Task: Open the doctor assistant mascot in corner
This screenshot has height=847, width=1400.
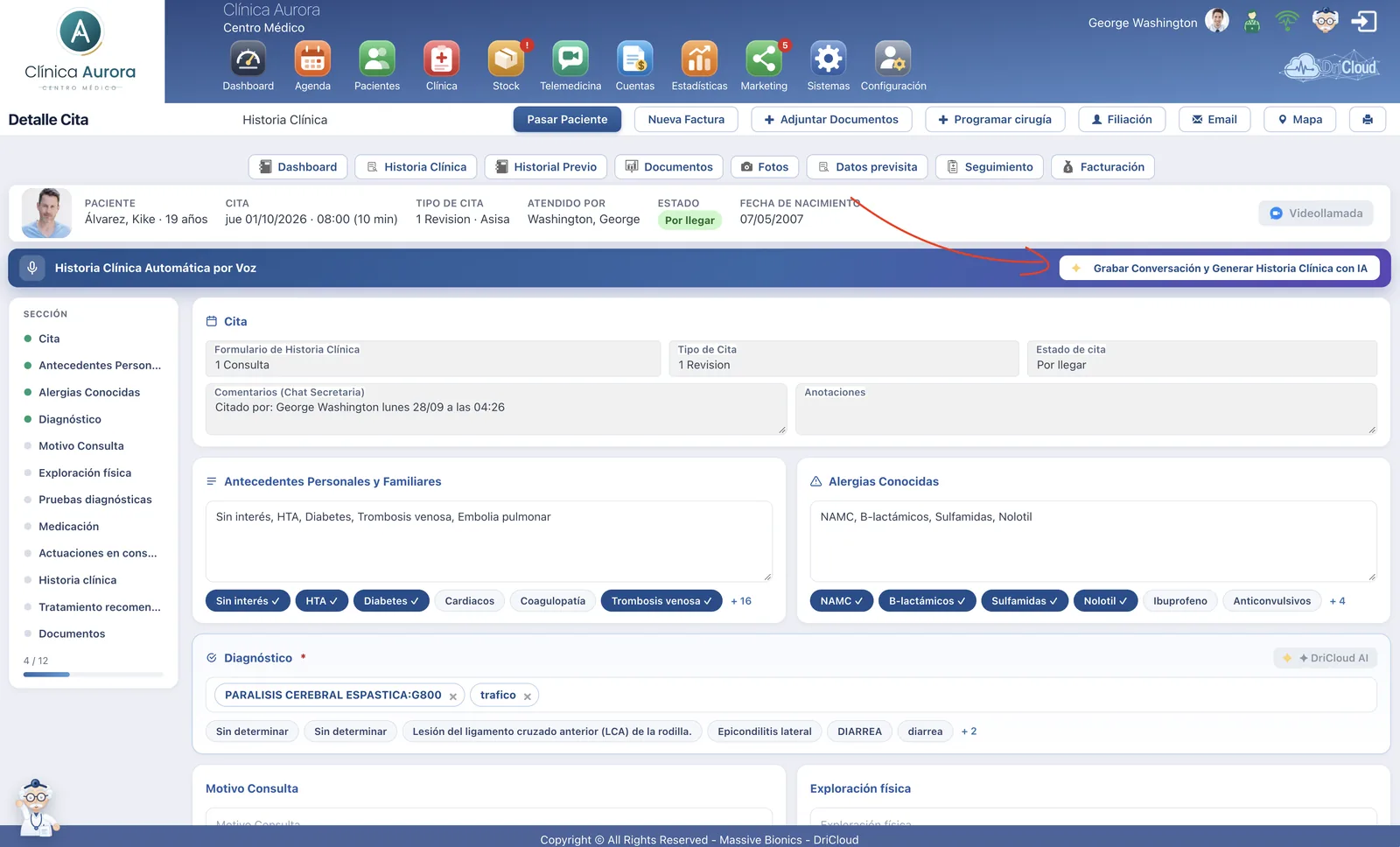Action: [36, 806]
